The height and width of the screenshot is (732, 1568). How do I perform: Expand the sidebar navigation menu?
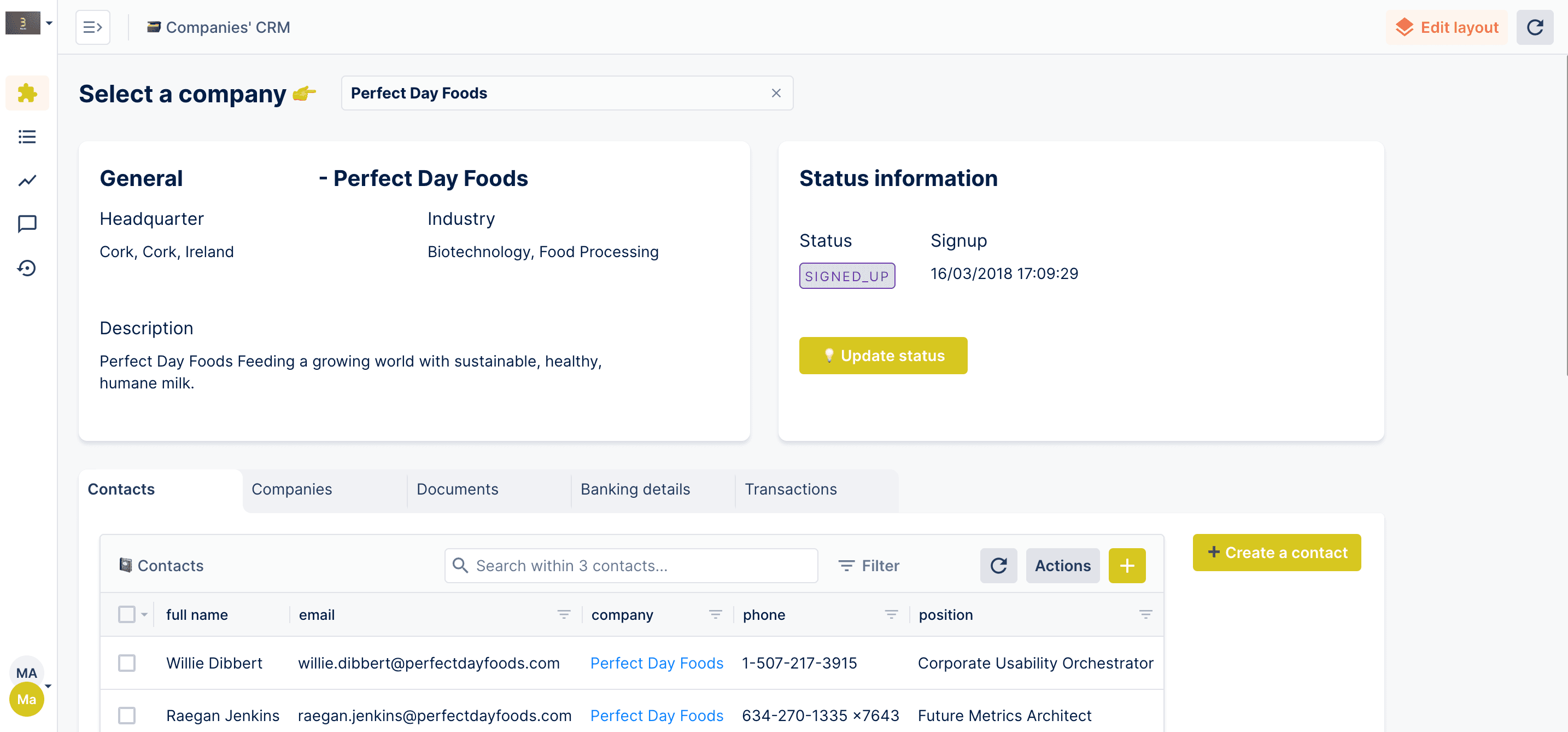click(93, 27)
